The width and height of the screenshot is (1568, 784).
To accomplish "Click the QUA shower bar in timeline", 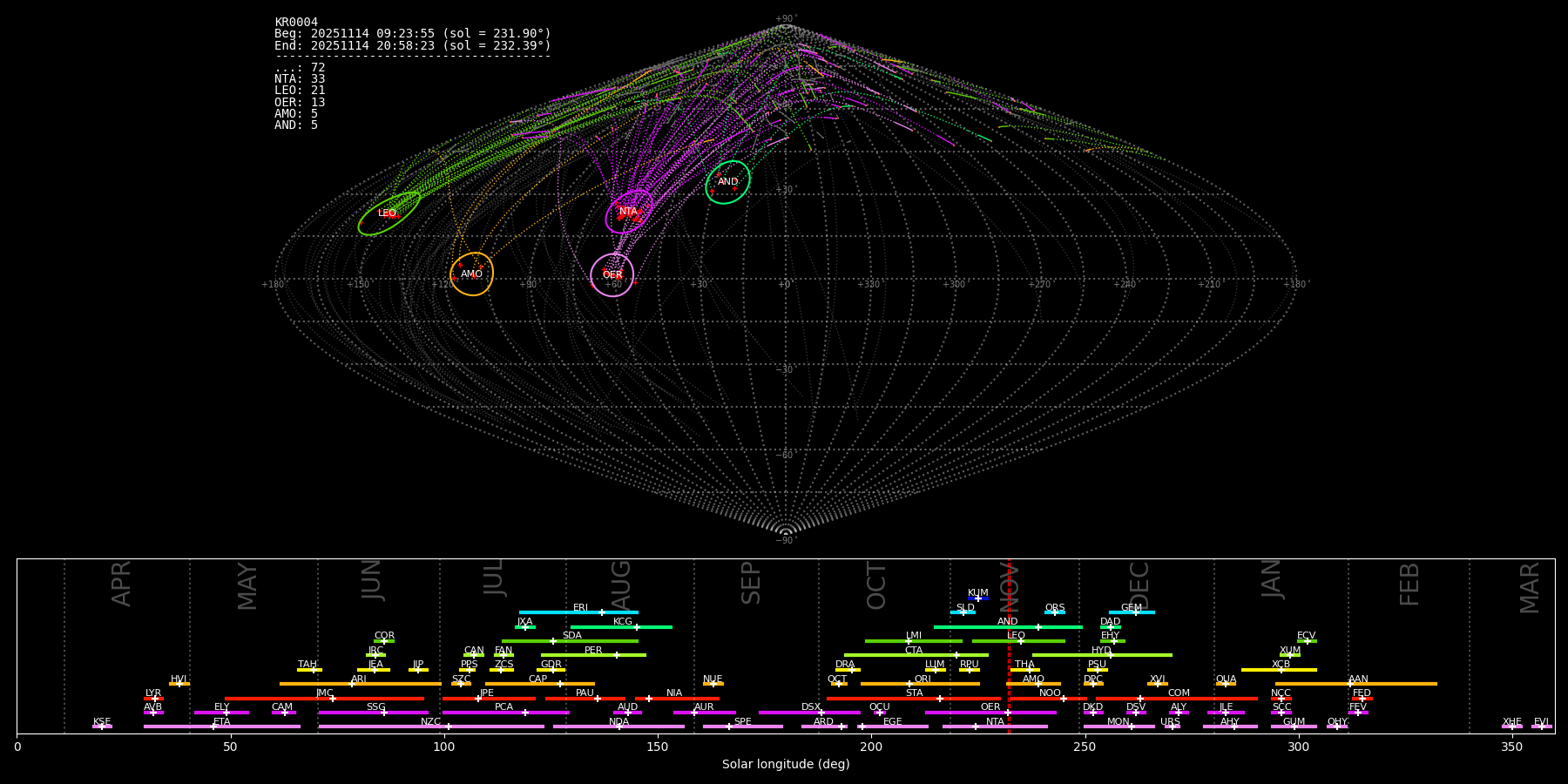I will [x=1226, y=684].
